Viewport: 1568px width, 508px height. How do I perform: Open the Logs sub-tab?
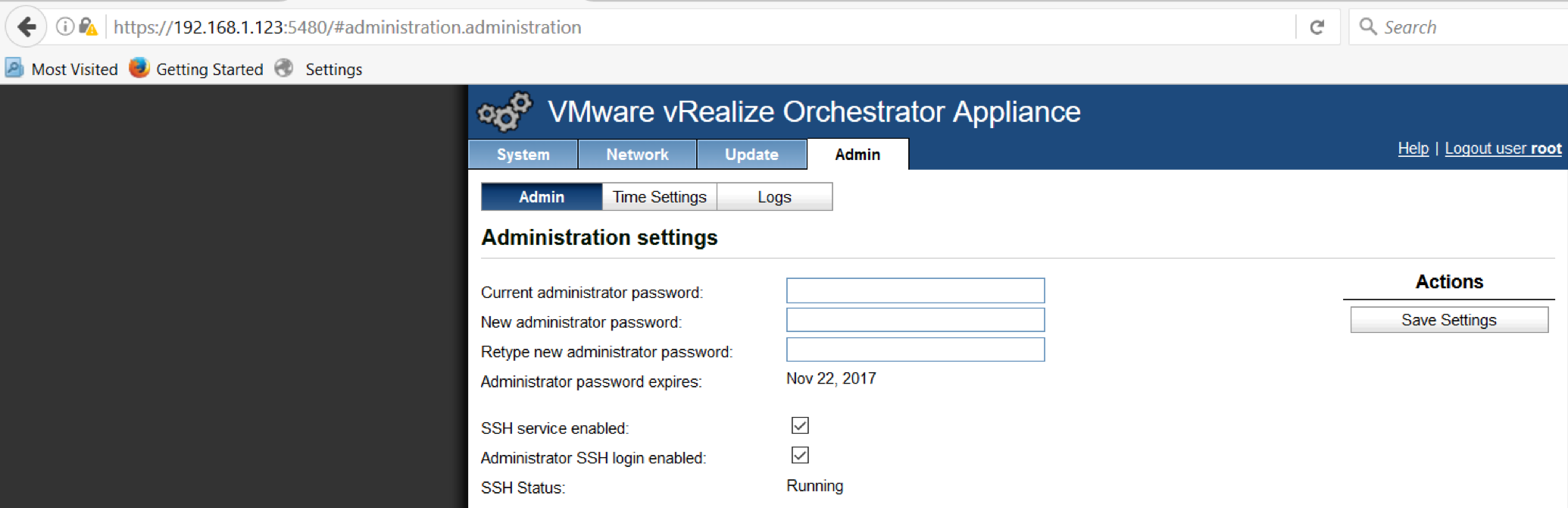tap(774, 197)
